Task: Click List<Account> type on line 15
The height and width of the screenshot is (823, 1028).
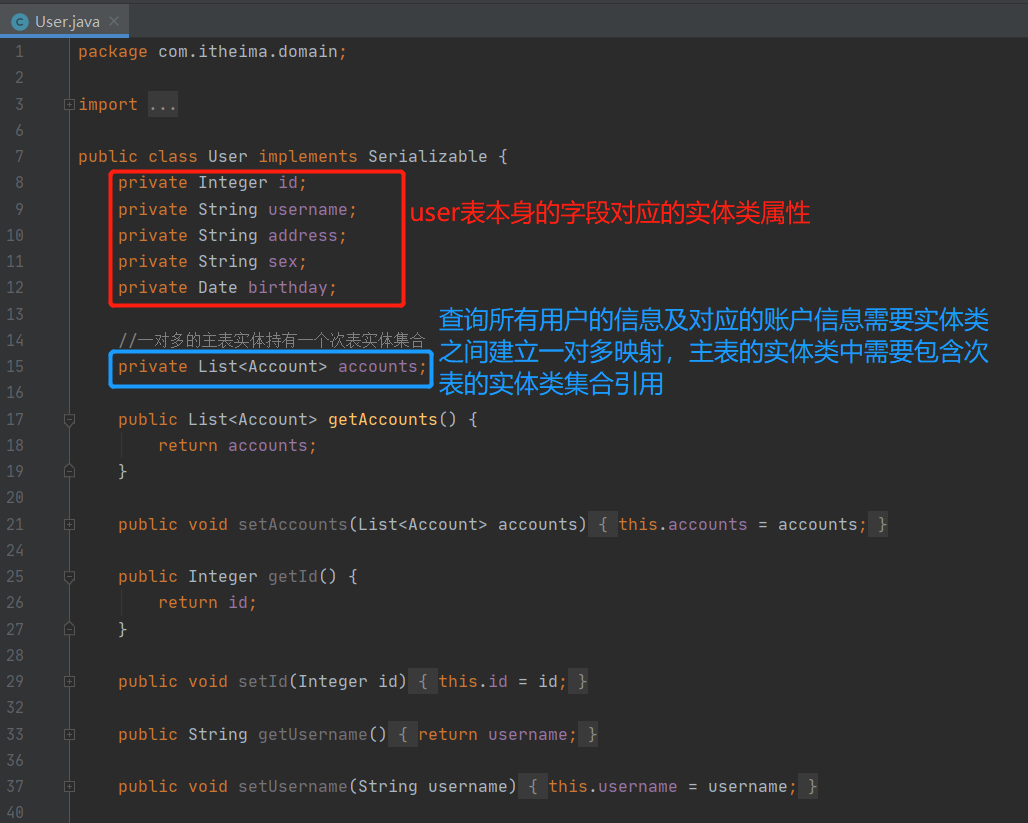Action: point(262,367)
